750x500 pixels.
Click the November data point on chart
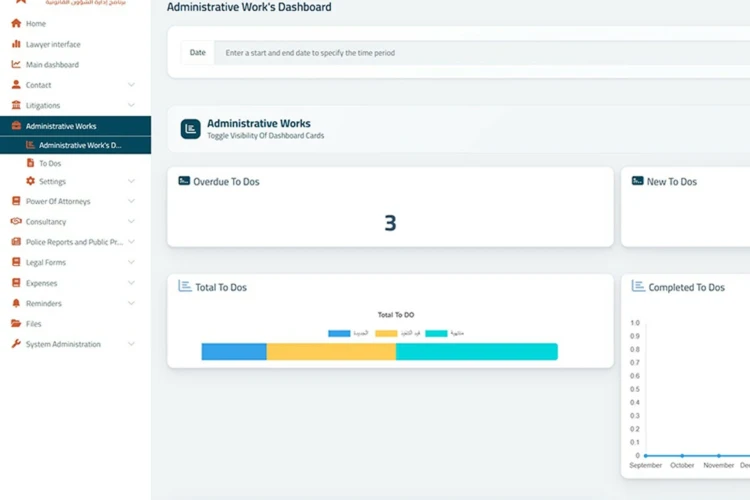tap(718, 456)
